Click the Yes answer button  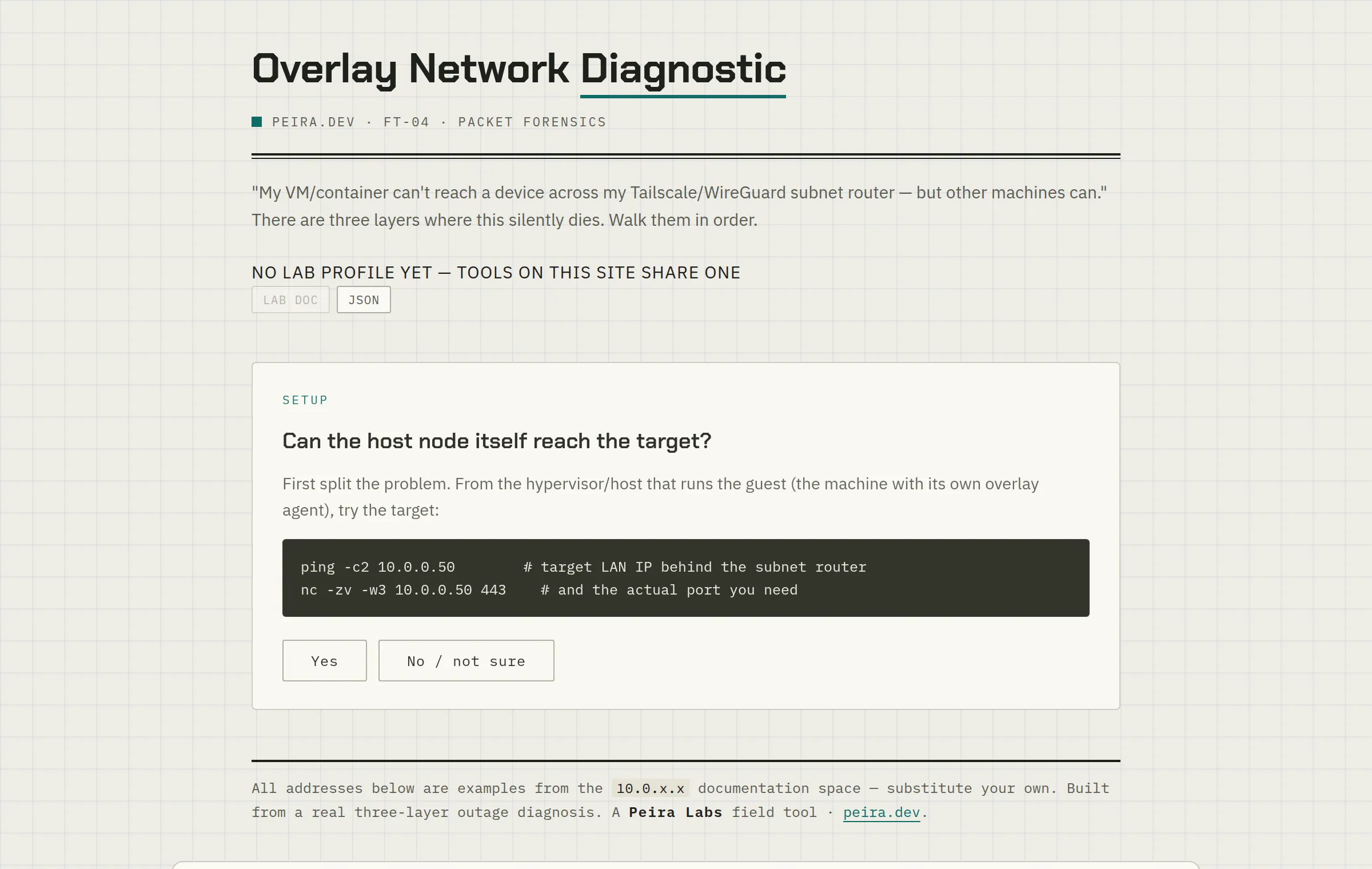(x=324, y=660)
